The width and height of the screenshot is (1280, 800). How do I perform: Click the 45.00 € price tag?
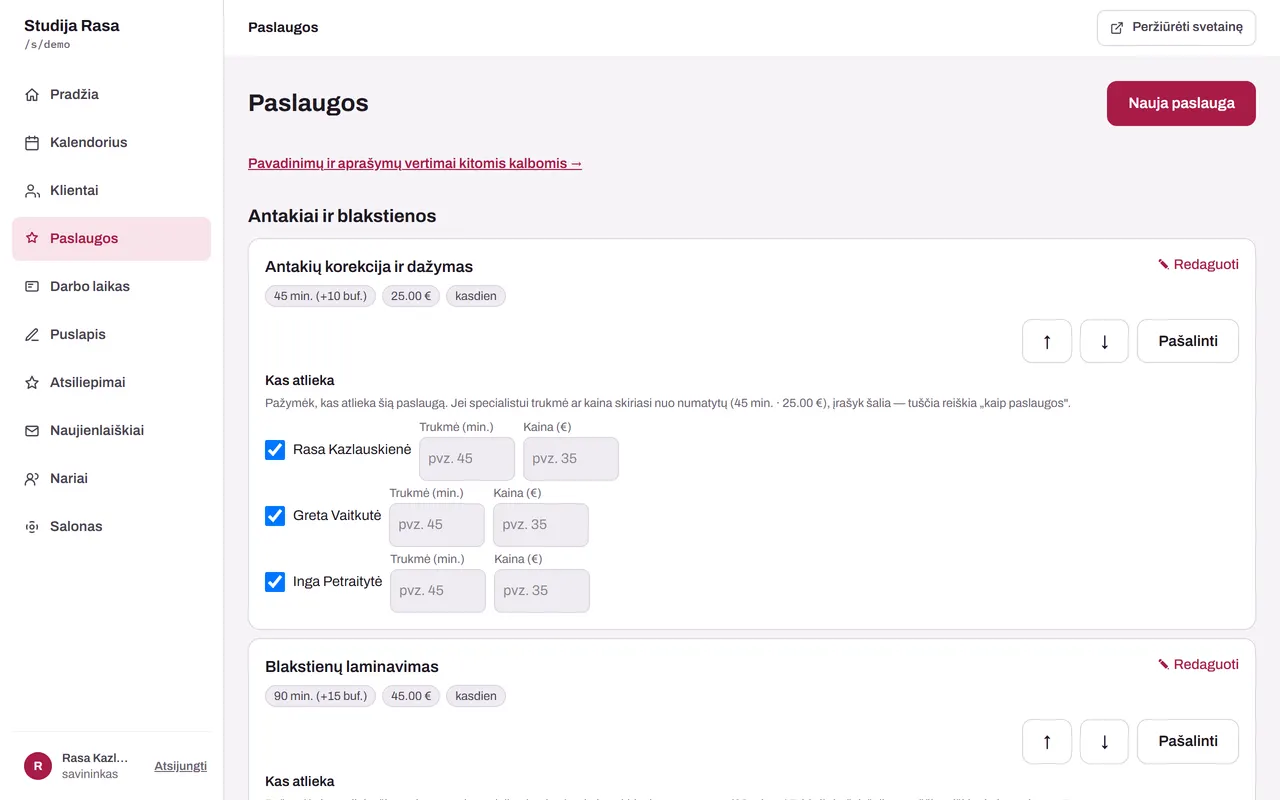pos(411,696)
